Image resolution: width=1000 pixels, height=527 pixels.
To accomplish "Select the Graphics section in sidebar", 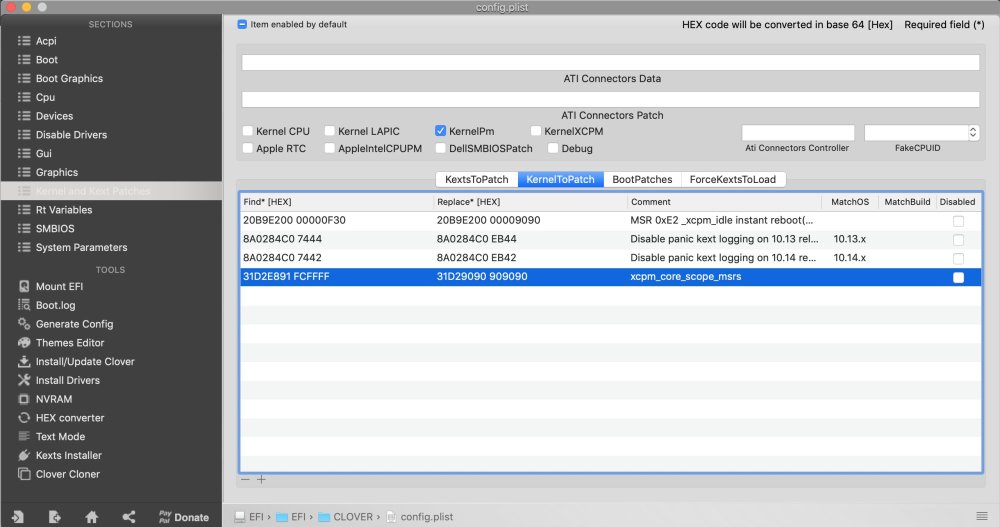I will 57,172.
